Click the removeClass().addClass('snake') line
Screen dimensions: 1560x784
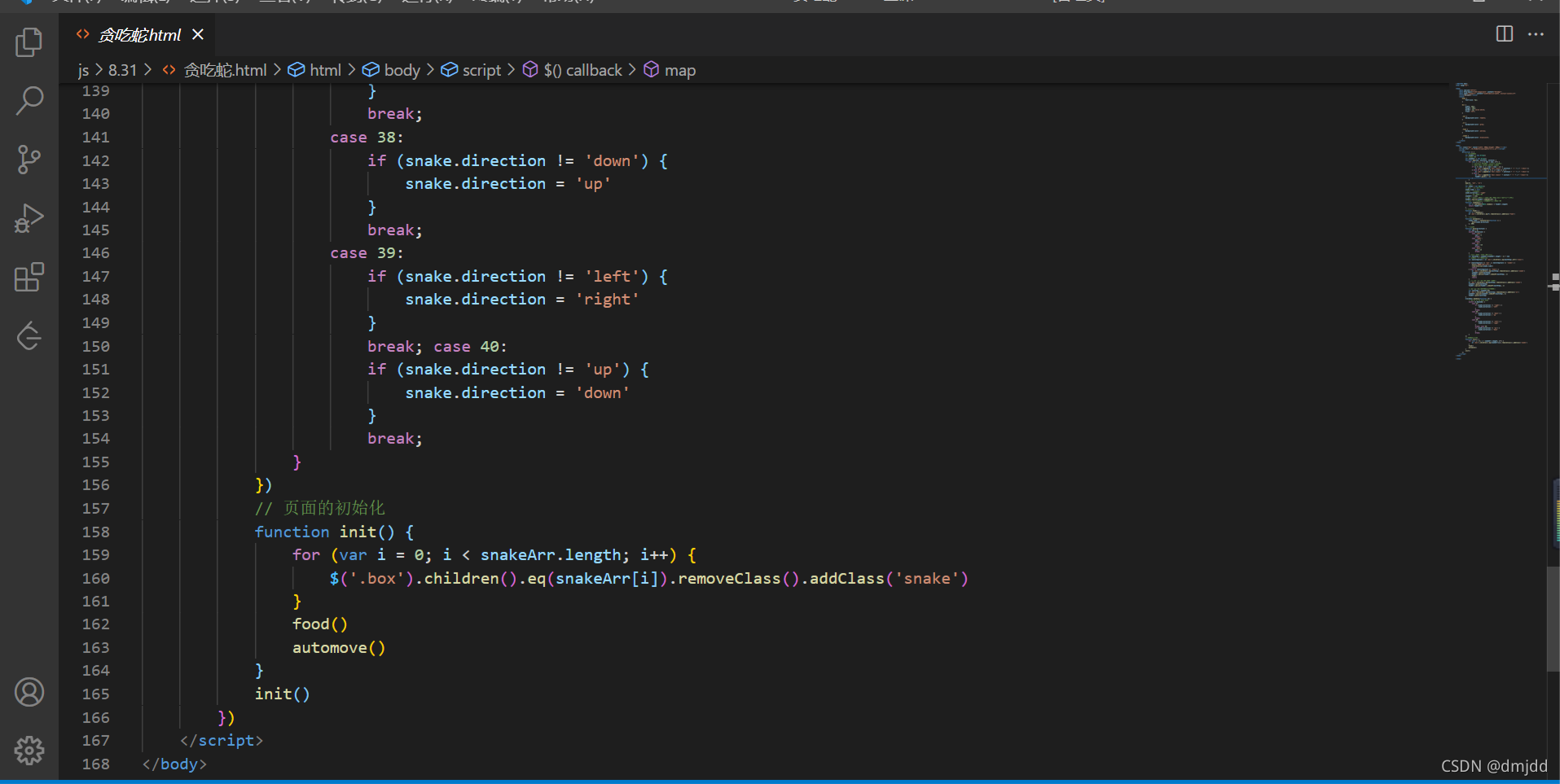649,579
